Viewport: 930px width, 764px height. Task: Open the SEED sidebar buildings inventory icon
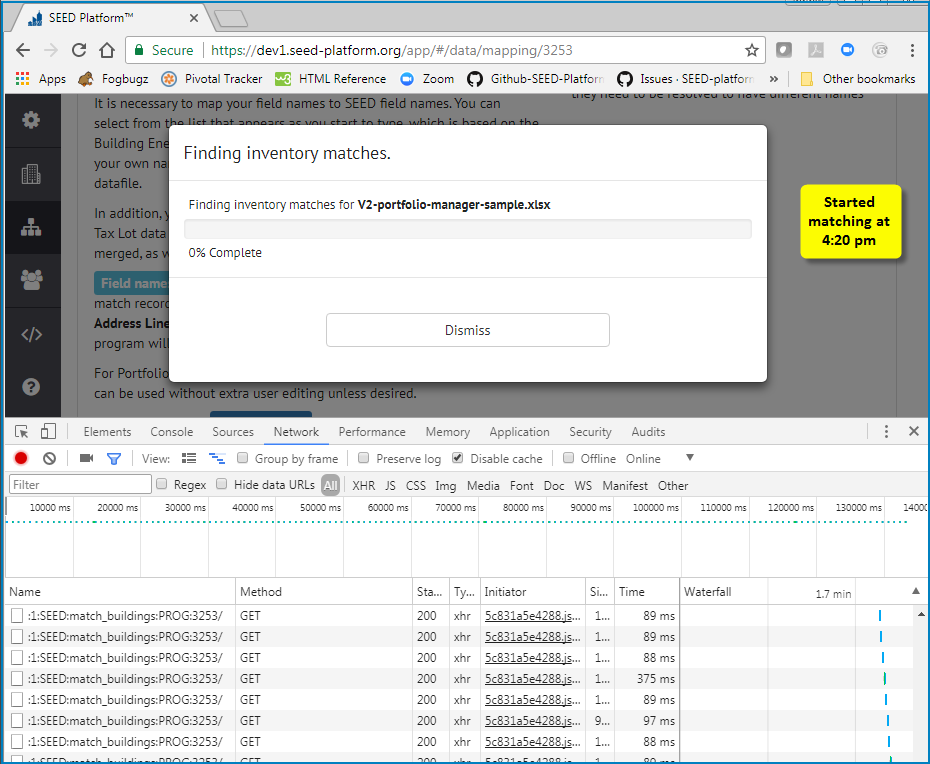click(x=31, y=174)
